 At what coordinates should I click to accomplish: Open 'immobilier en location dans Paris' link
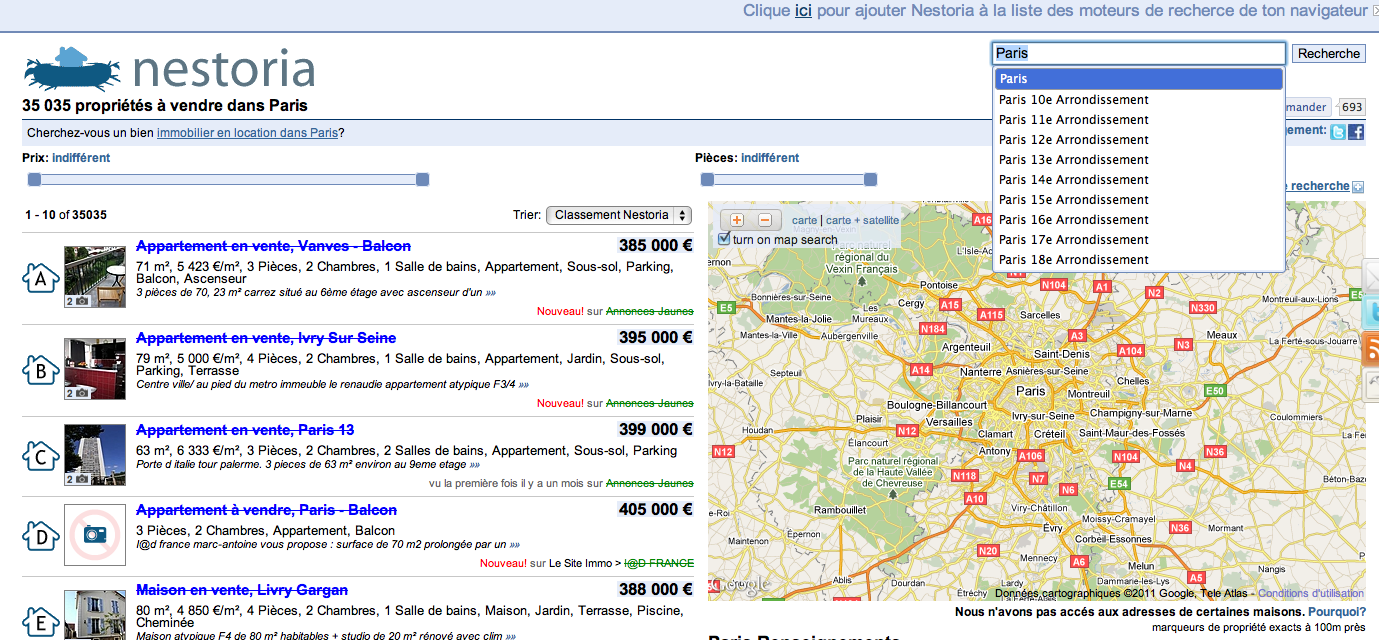[247, 133]
